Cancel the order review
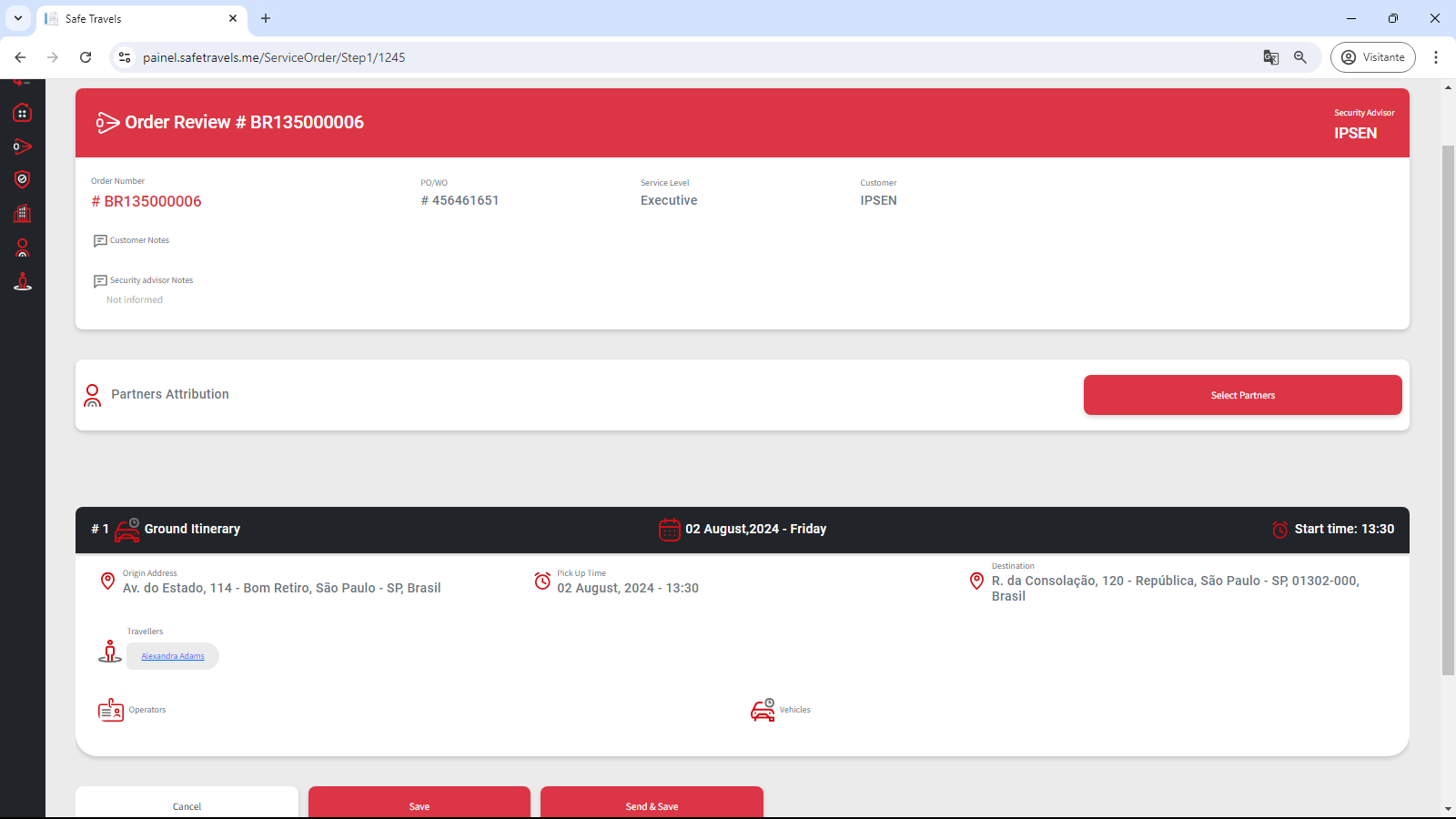 tap(187, 805)
